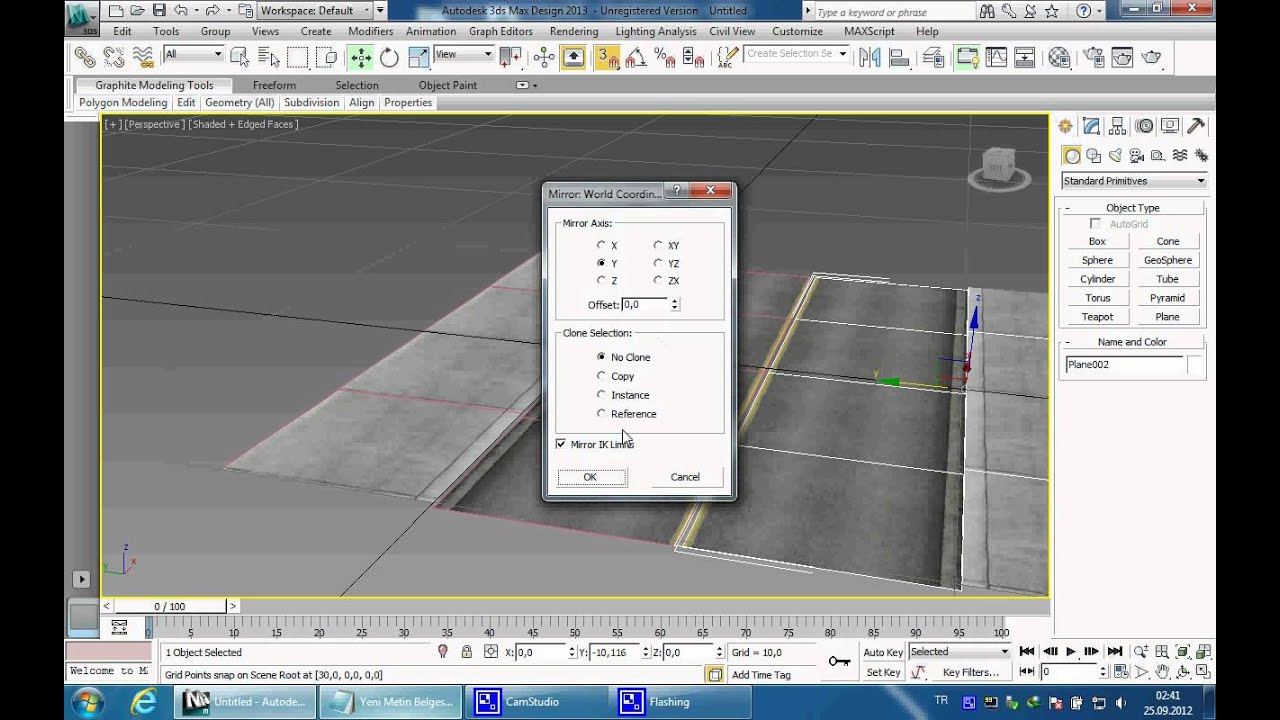Screen dimensions: 1280x720
Task: Collapse the Name and Color rollout
Action: (x=1133, y=342)
